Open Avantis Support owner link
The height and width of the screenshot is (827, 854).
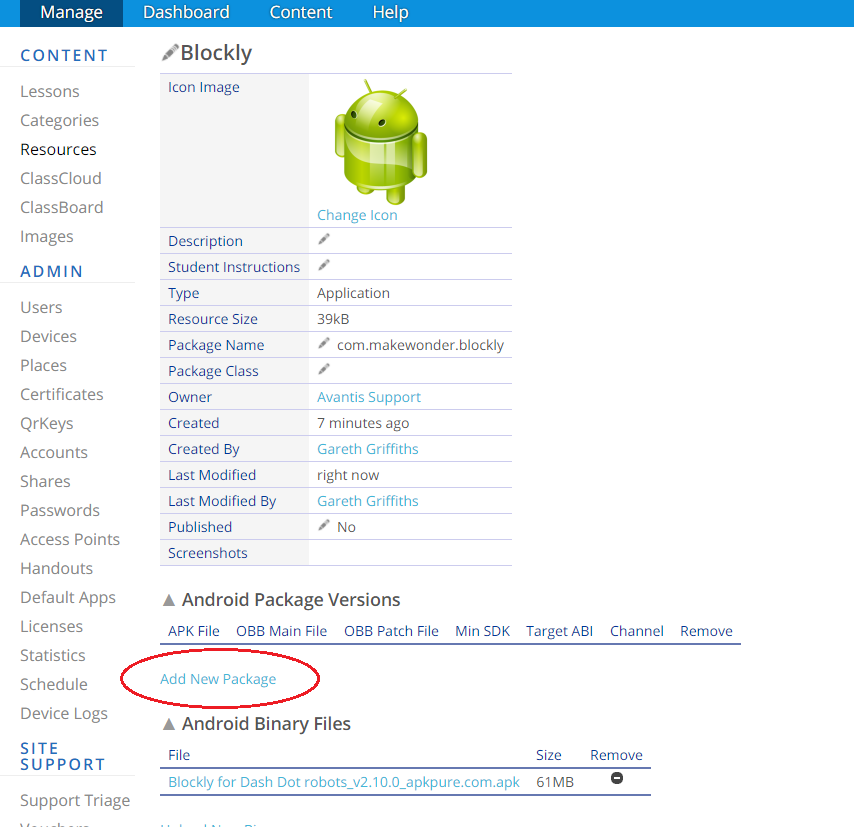369,397
